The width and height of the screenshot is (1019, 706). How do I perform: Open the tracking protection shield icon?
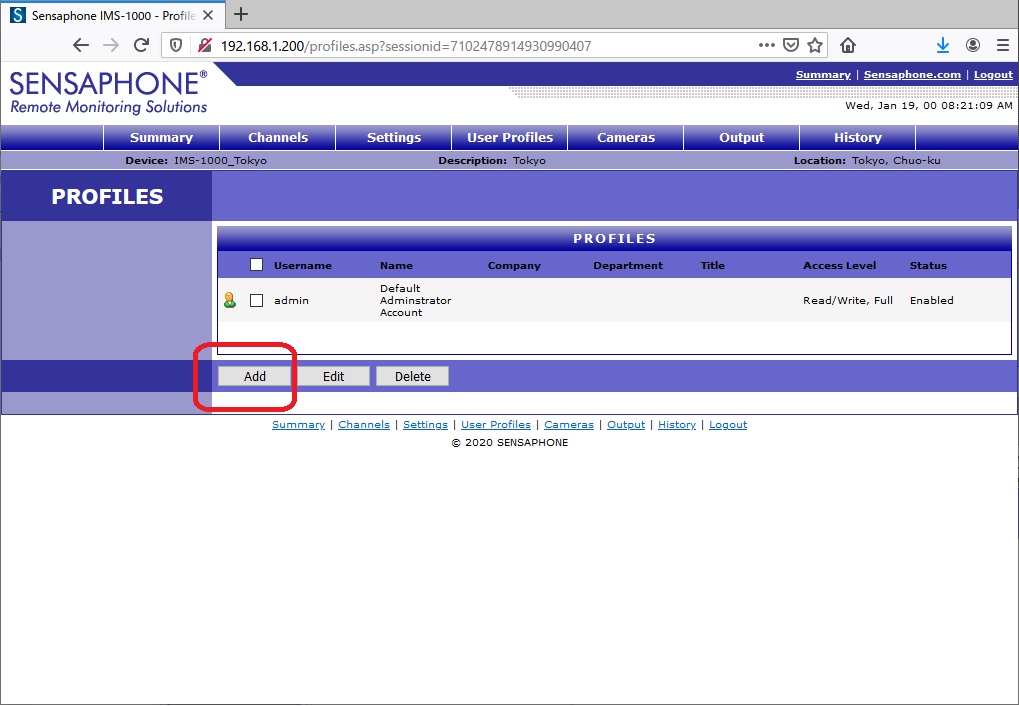[175, 46]
